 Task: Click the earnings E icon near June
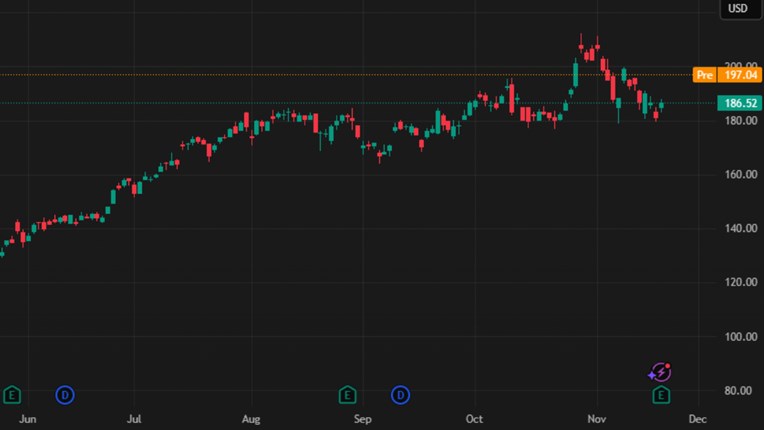(x=12, y=395)
